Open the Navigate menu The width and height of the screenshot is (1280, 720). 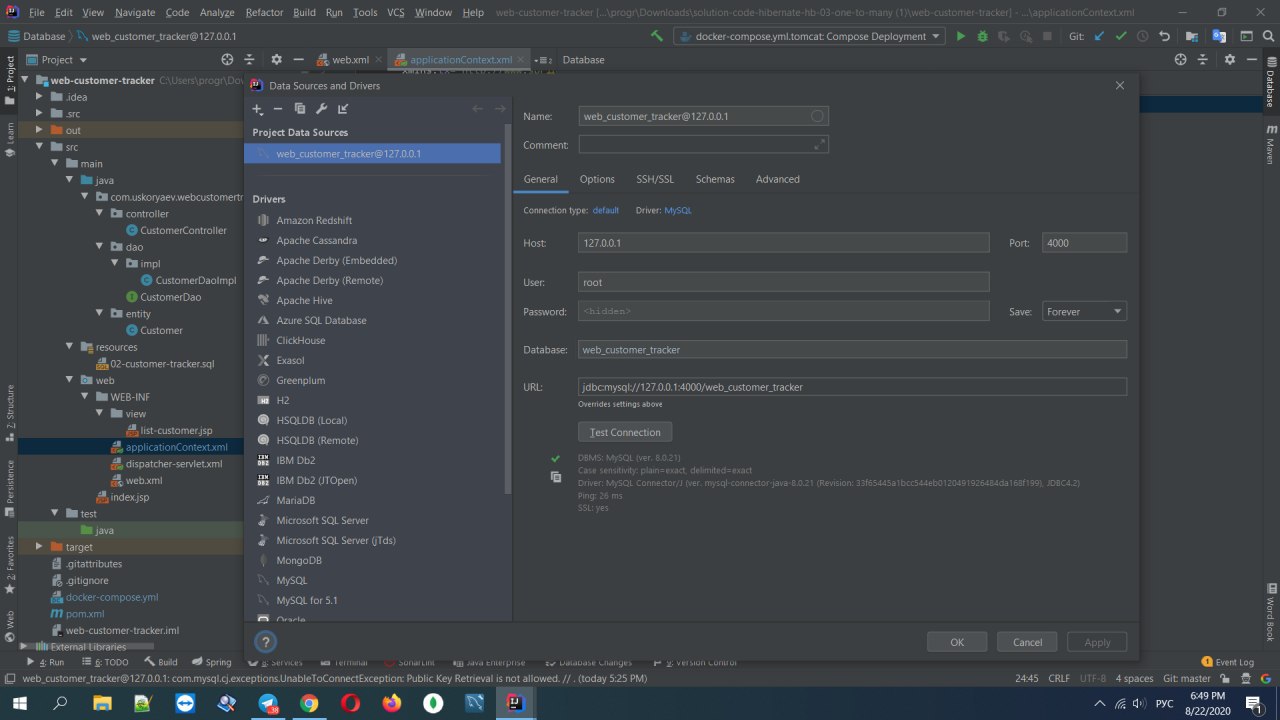(135, 12)
